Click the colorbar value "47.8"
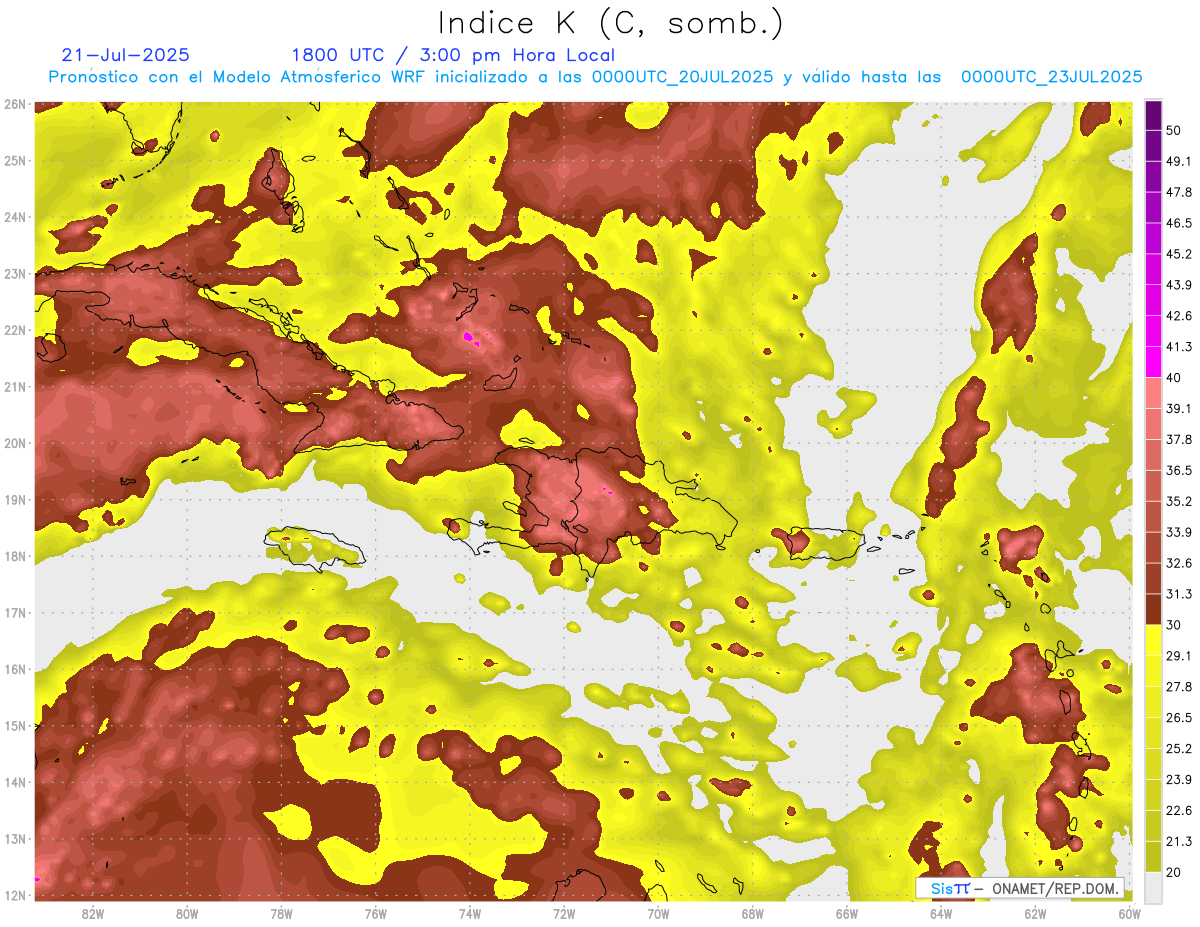This screenshot has height=927, width=1200. tap(1178, 192)
